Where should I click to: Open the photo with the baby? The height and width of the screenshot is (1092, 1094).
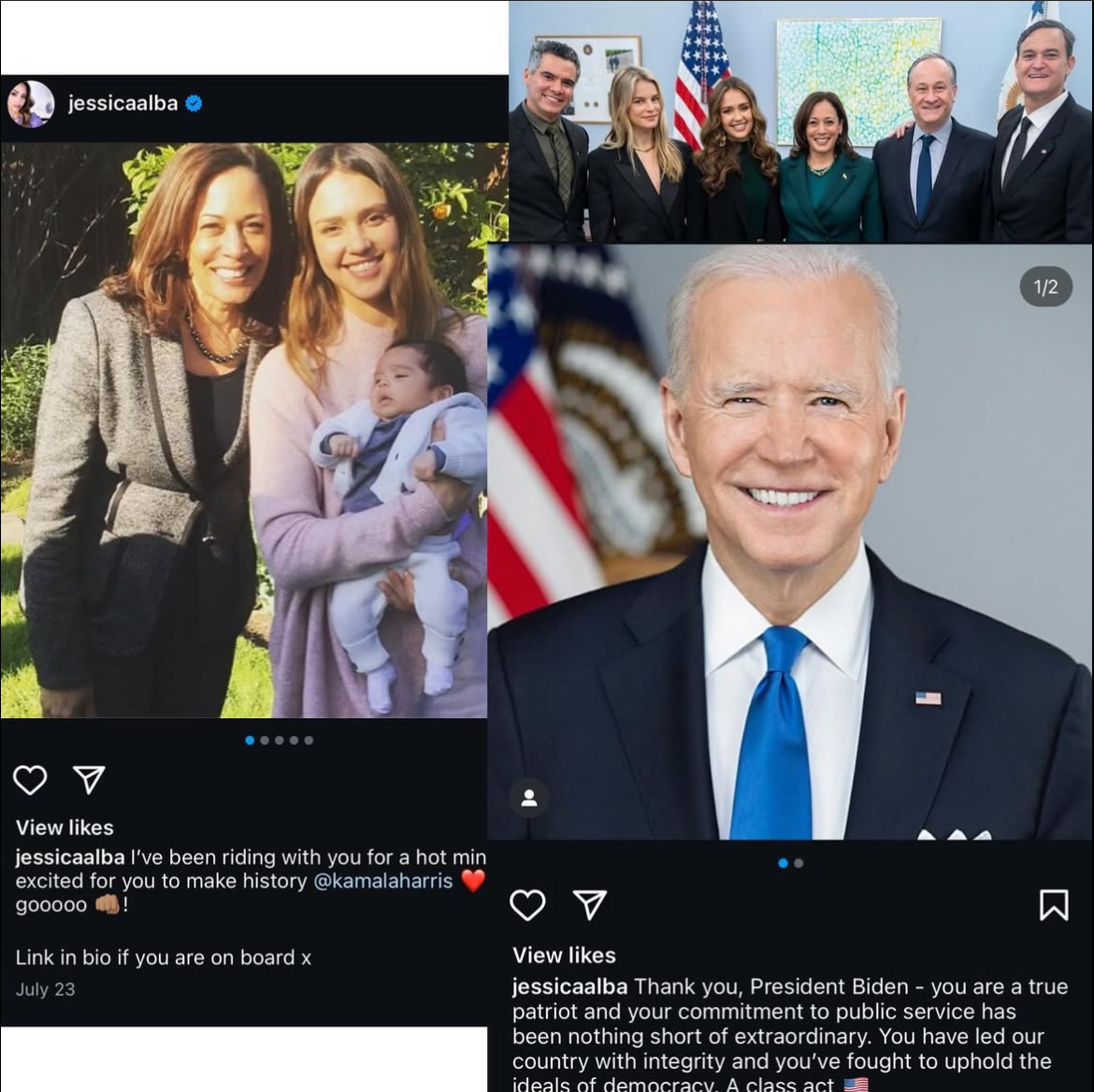tap(243, 430)
